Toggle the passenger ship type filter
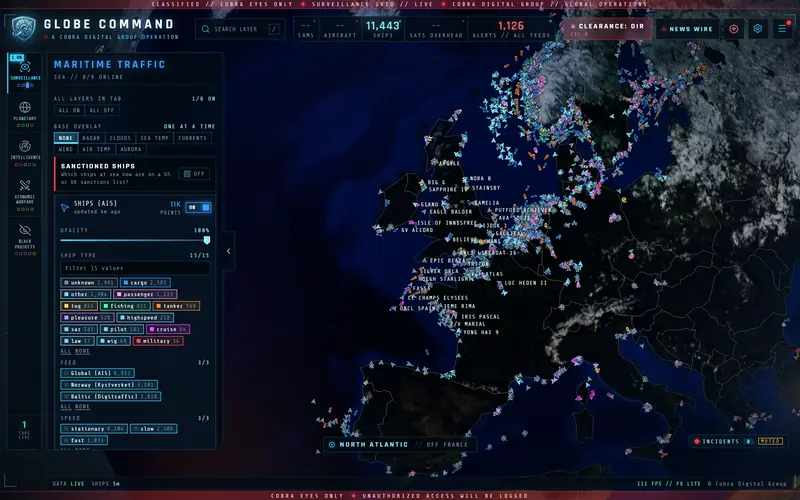 (145, 294)
